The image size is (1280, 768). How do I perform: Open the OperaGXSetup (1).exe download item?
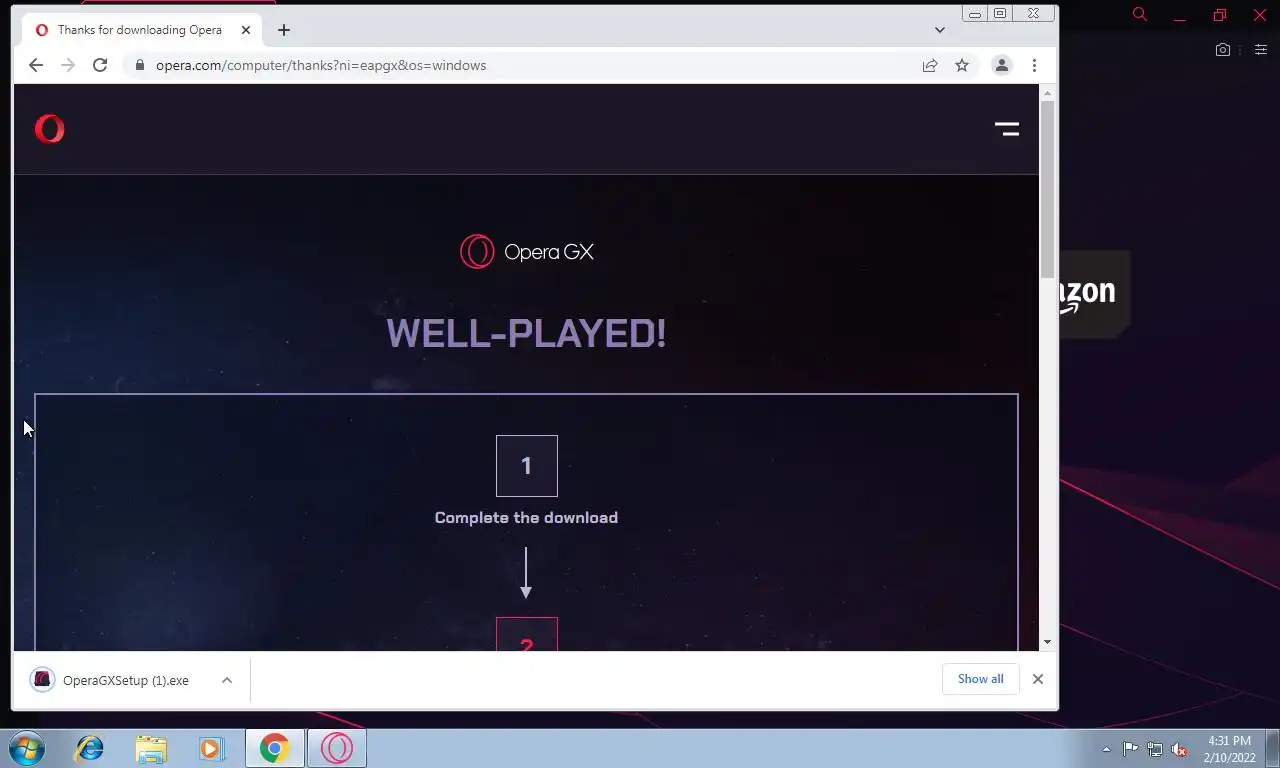coord(125,680)
